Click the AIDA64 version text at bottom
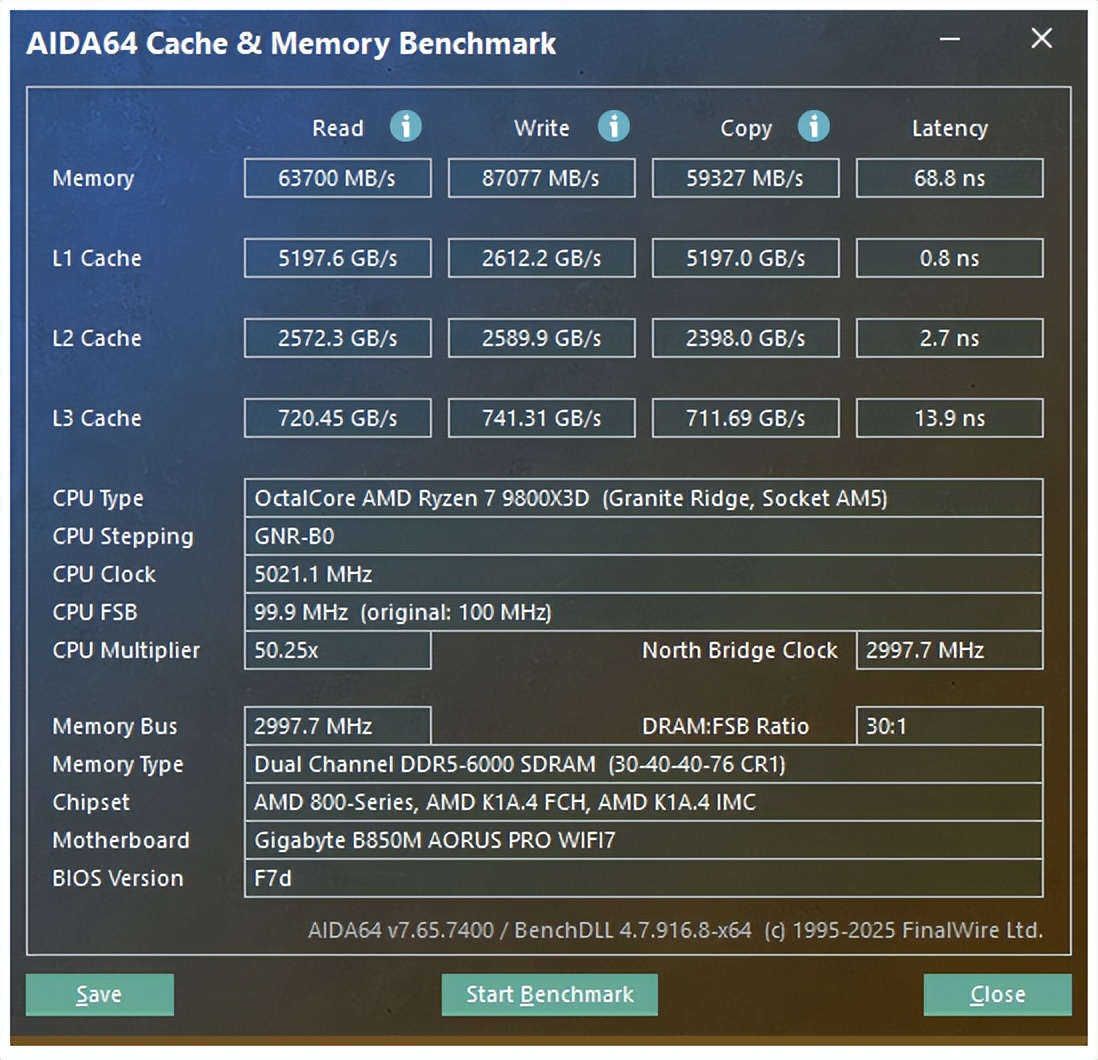The image size is (1098, 1060). pos(675,930)
